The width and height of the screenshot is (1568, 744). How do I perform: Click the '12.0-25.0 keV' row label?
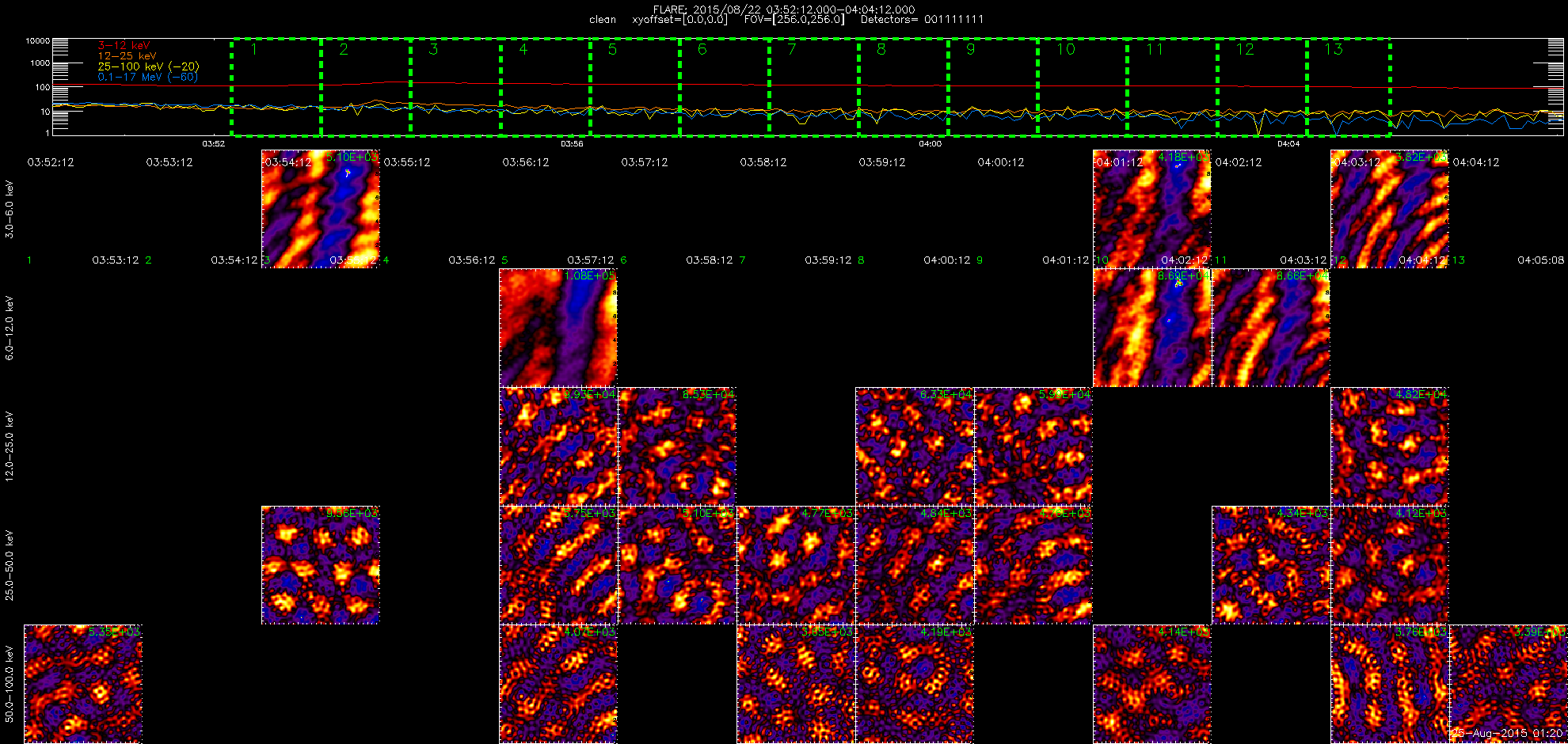pyautogui.click(x=10, y=446)
